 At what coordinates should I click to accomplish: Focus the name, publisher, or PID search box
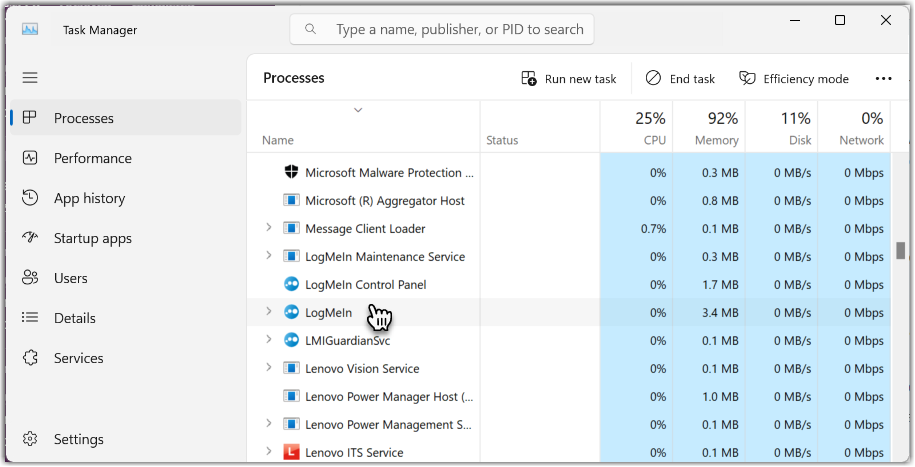click(442, 29)
